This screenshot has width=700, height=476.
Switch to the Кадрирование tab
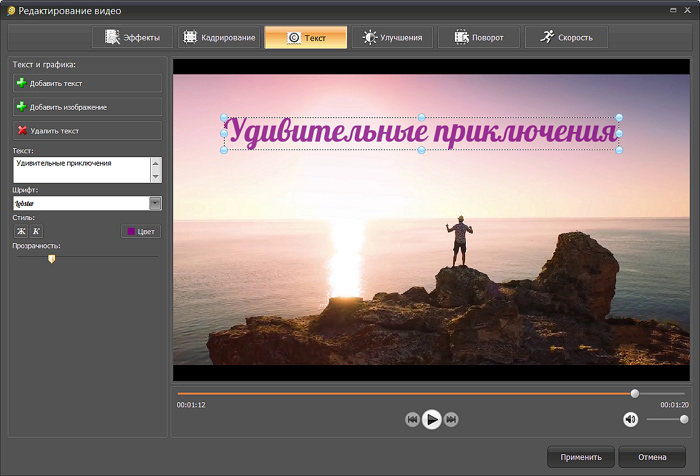219,37
